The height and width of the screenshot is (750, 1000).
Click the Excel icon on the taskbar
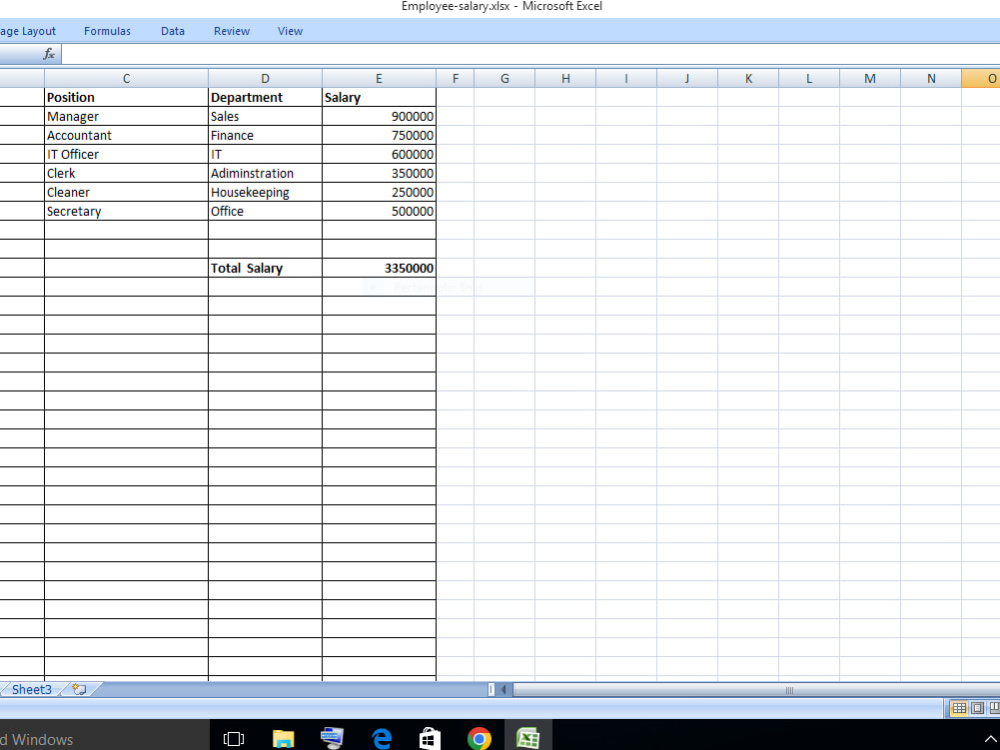(x=528, y=739)
